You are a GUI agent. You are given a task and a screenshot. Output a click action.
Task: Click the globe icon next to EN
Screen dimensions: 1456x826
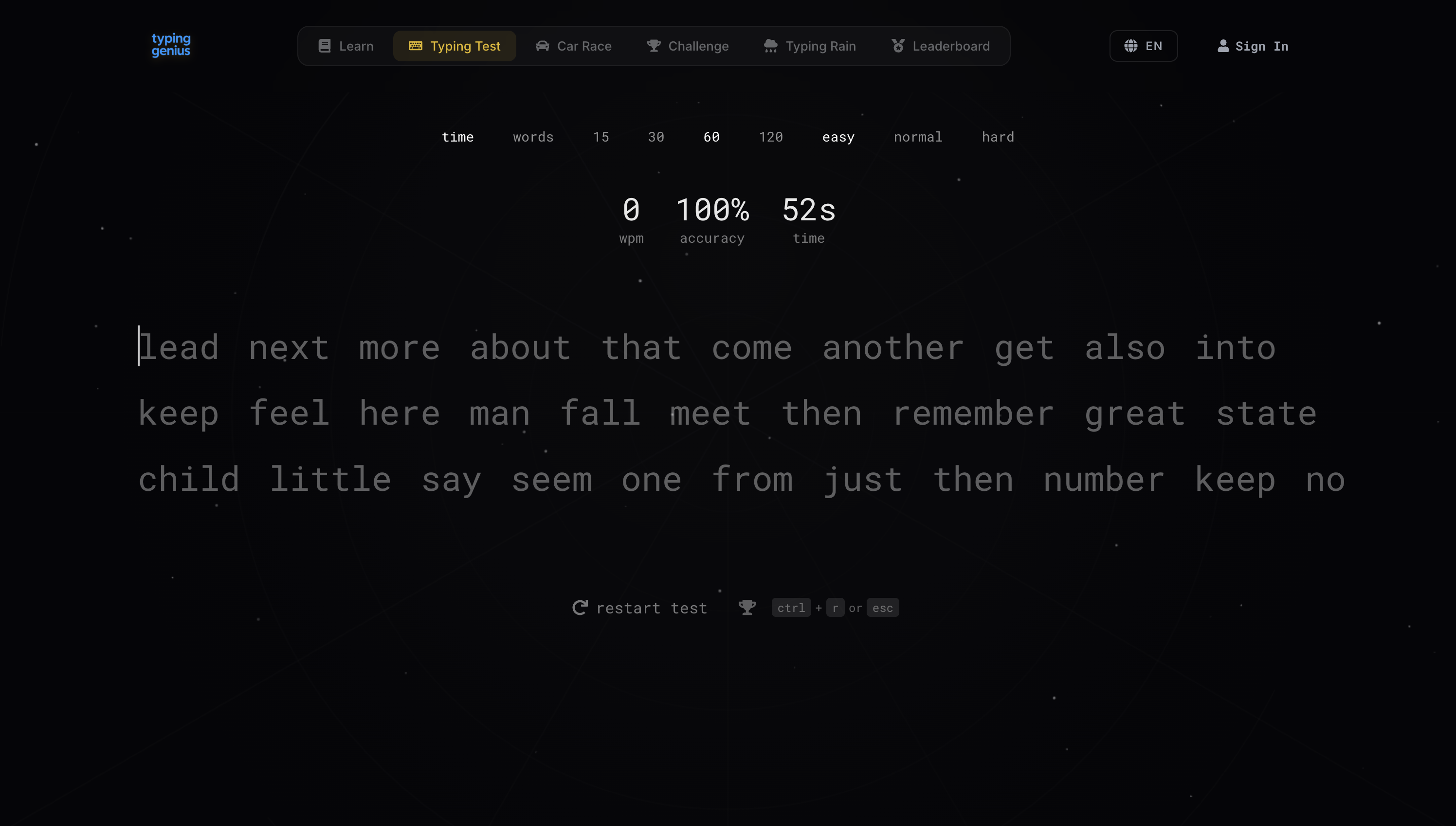[x=1131, y=46]
